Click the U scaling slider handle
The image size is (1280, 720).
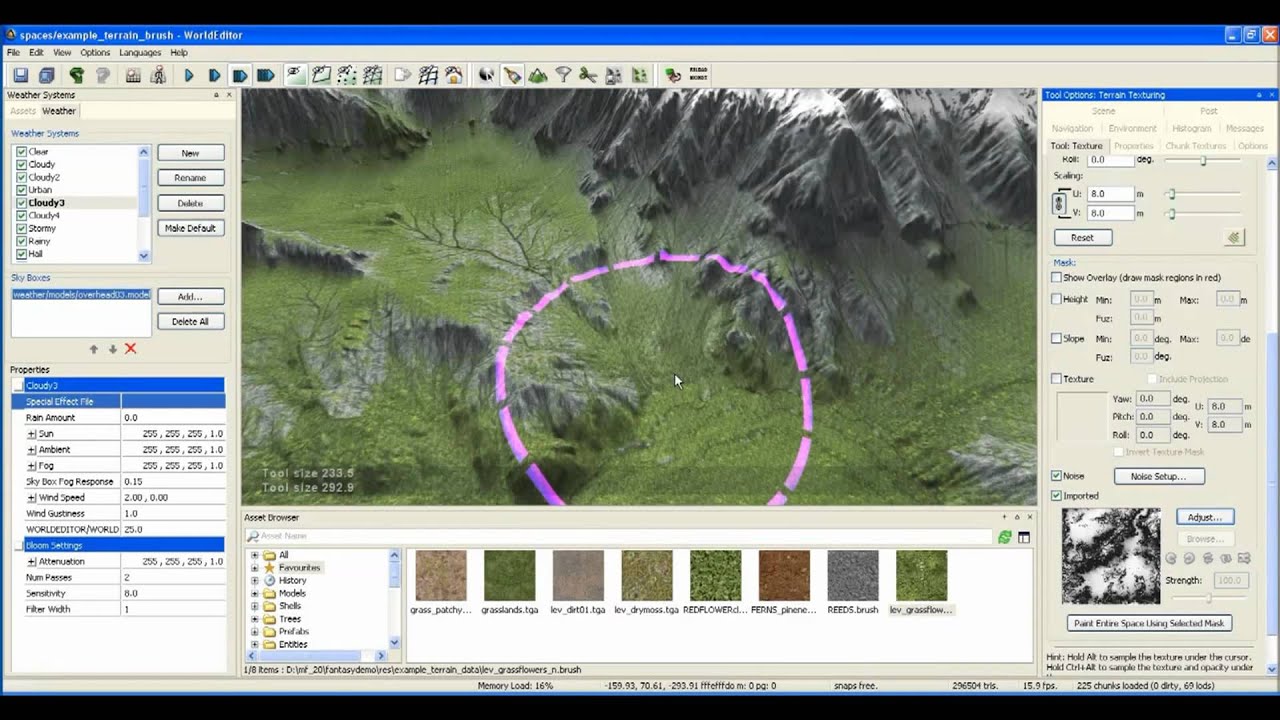(x=1171, y=194)
